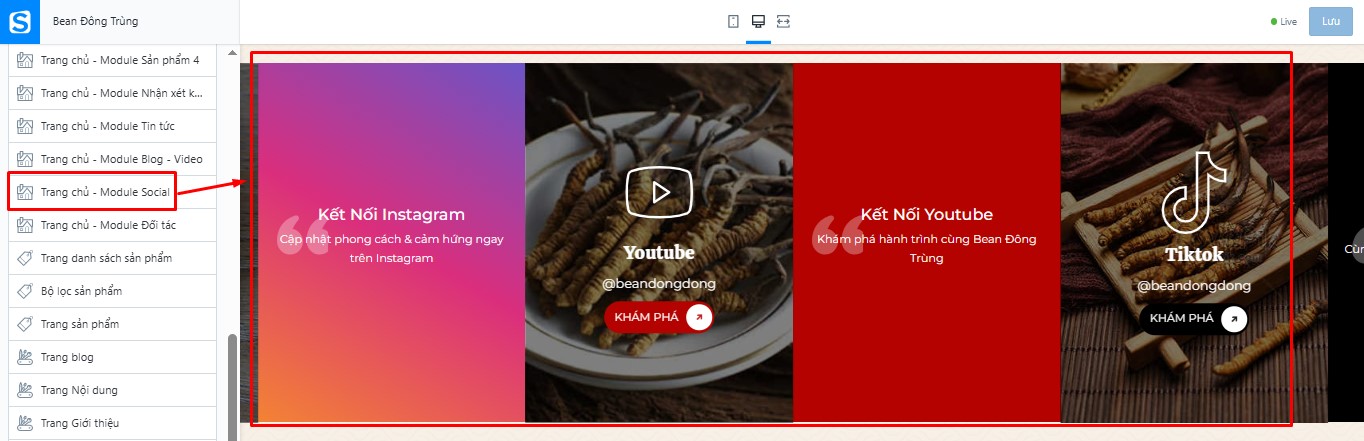This screenshot has height=441, width=1364.
Task: Switch to mobile preview icon
Action: 733,21
